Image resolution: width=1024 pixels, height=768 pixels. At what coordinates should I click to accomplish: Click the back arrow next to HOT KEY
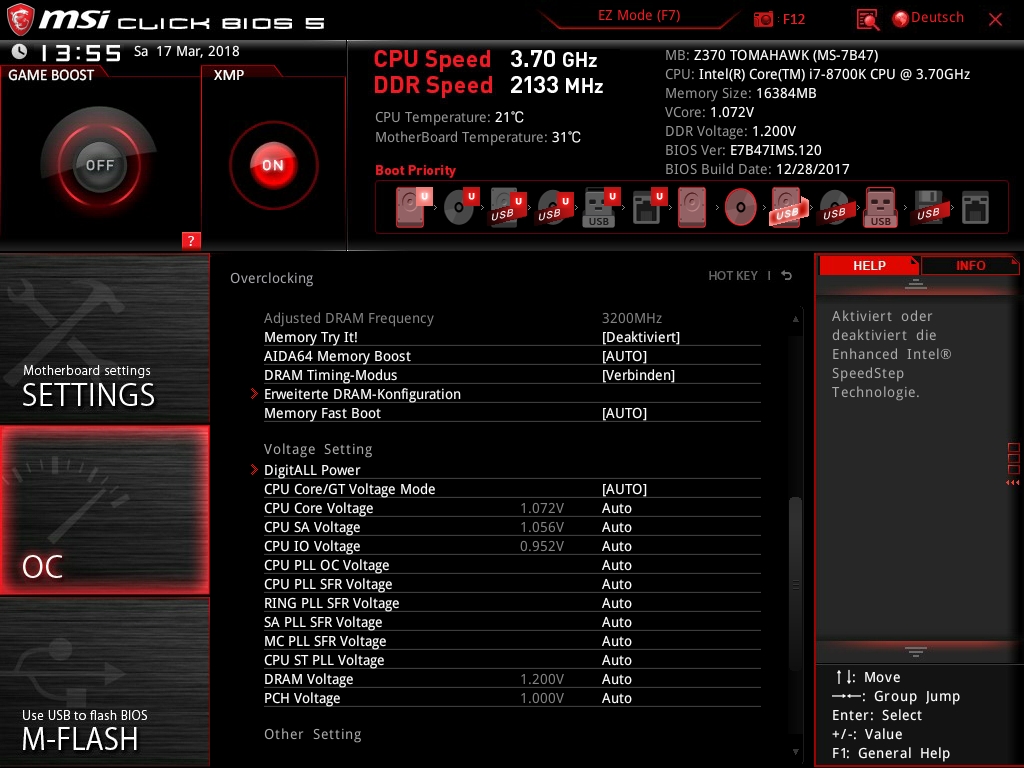pyautogui.click(x=787, y=276)
